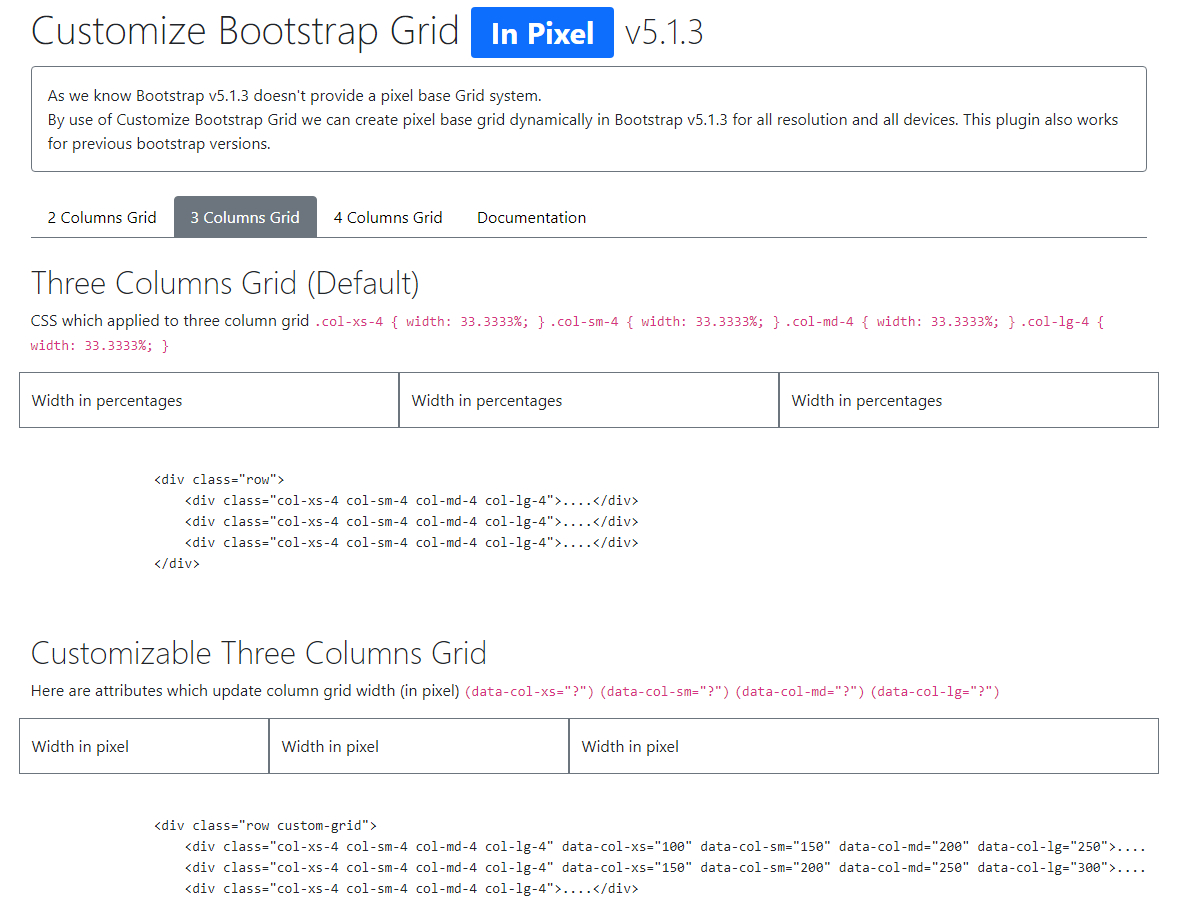Click the intro sentence about pixel base Grid
This screenshot has height=902, width=1196.
coord(294,95)
